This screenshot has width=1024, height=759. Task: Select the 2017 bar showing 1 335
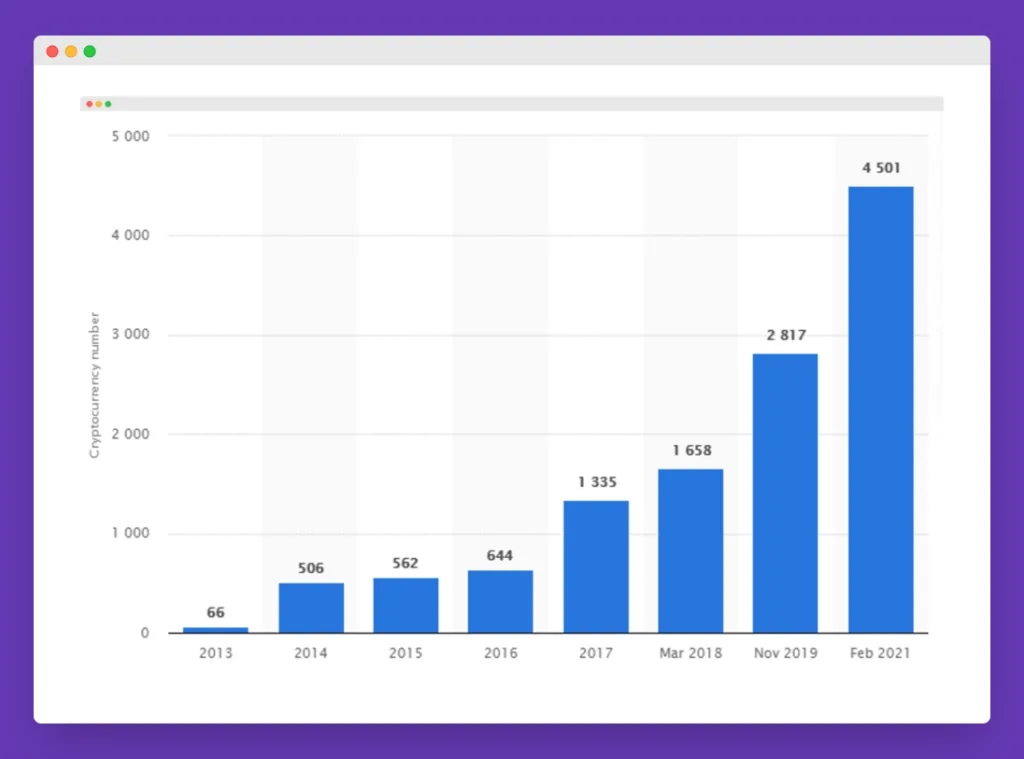(595, 565)
